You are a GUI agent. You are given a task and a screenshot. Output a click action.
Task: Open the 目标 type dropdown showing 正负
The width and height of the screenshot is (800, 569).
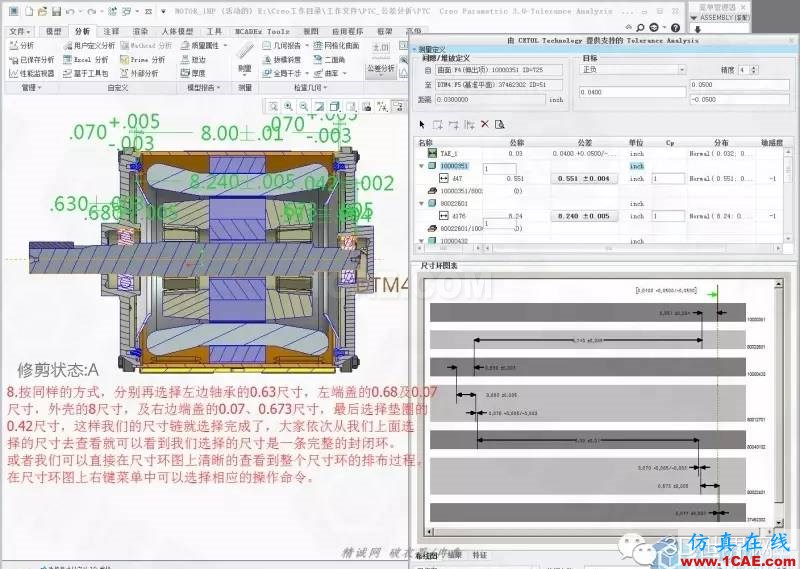tap(633, 69)
